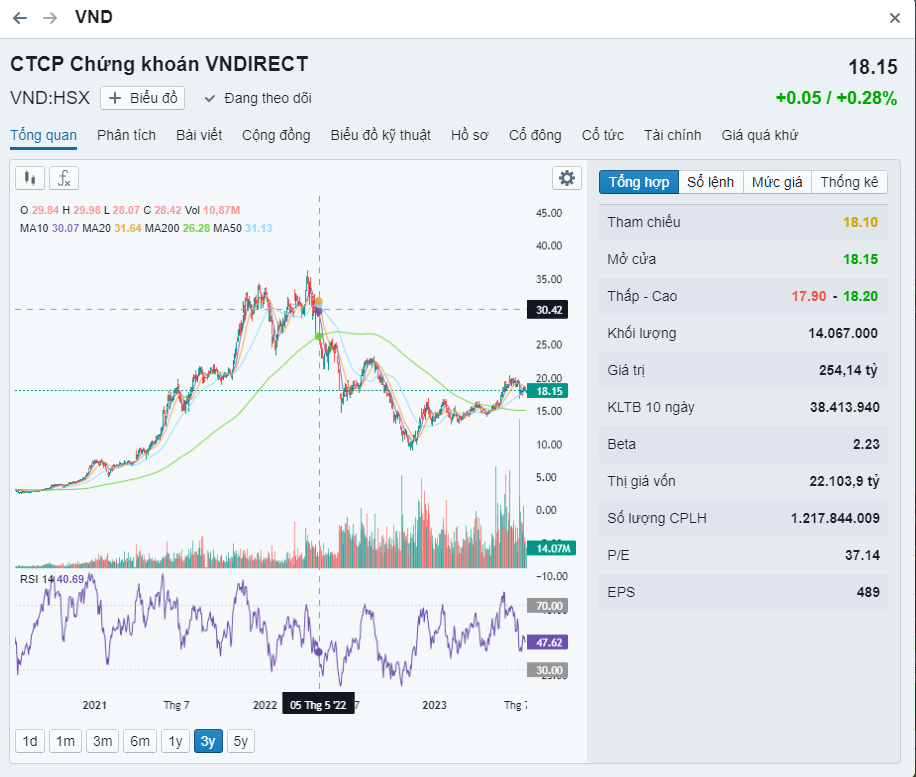Click the back arrow navigation icon
The image size is (916, 777).
pos(20,18)
